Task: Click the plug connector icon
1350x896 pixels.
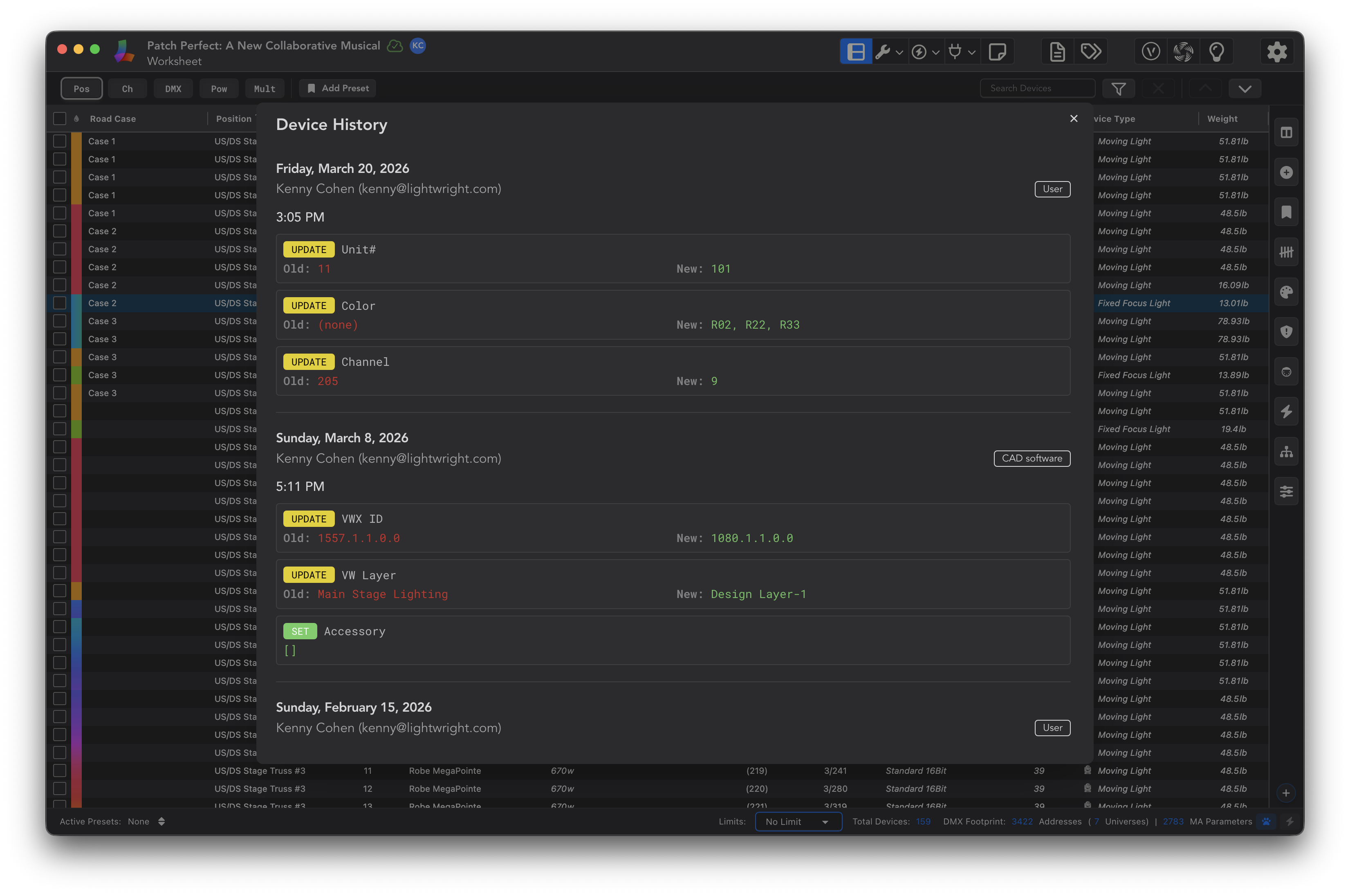Action: tap(955, 52)
